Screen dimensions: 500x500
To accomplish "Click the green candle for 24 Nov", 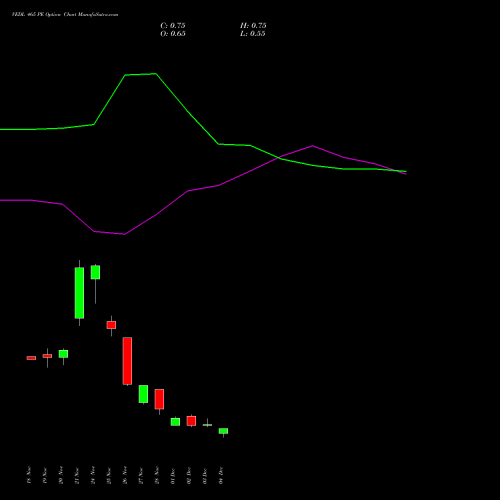I will click(95, 272).
